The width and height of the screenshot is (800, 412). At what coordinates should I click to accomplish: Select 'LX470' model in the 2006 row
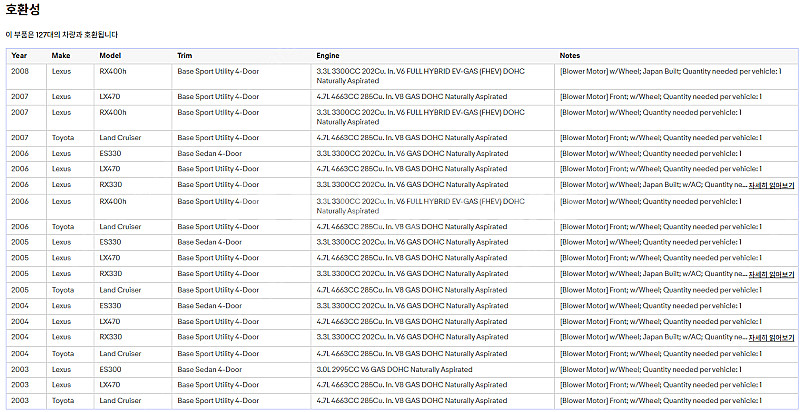coord(110,169)
